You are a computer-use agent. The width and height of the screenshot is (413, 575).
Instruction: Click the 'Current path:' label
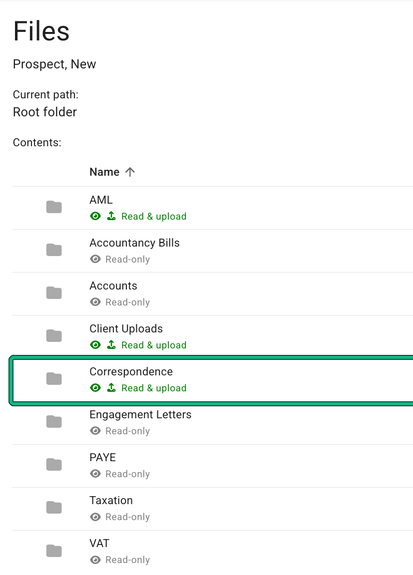[45, 95]
